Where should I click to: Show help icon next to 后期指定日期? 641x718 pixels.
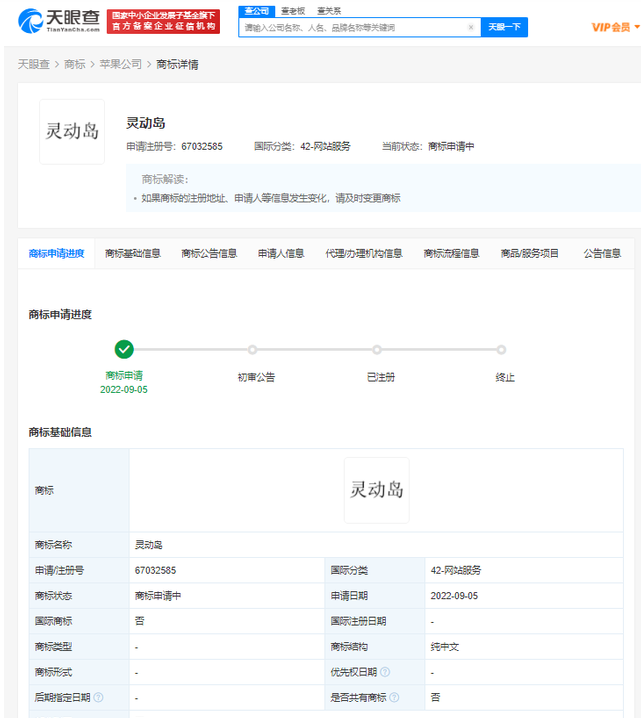point(98,697)
